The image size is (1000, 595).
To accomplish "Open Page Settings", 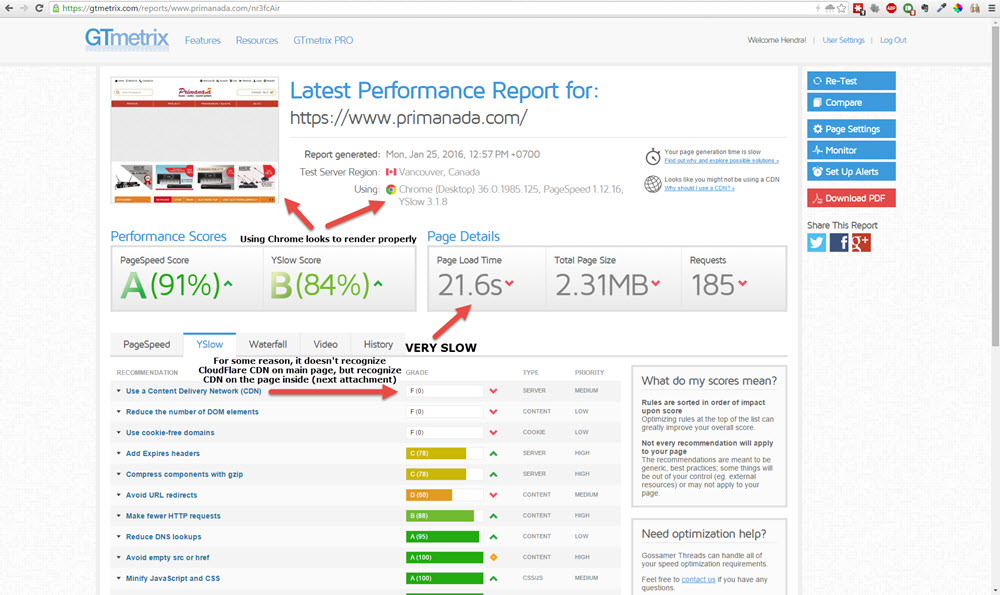I will pos(851,129).
